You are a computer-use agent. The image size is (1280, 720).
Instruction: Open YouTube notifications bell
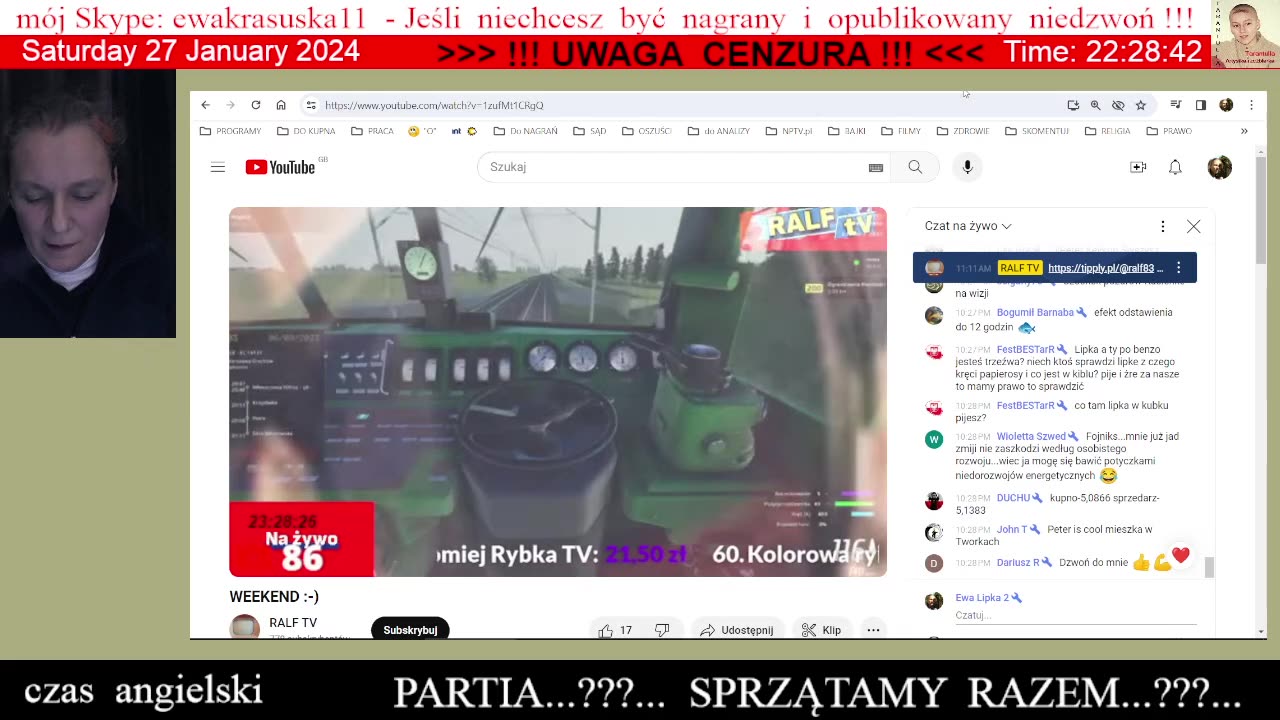pyautogui.click(x=1175, y=167)
